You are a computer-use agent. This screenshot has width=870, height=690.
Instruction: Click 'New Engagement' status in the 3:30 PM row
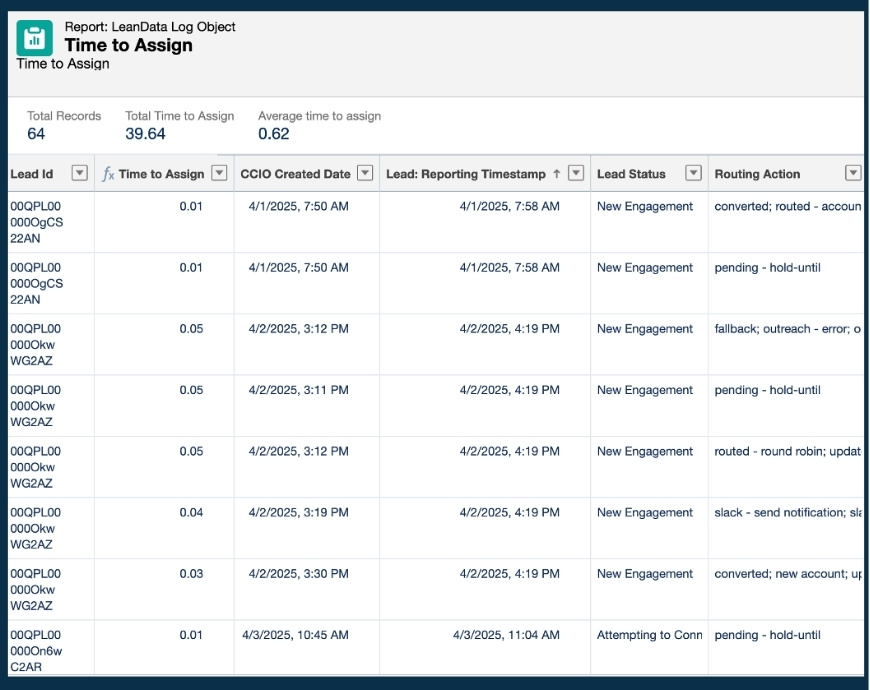pyautogui.click(x=645, y=574)
